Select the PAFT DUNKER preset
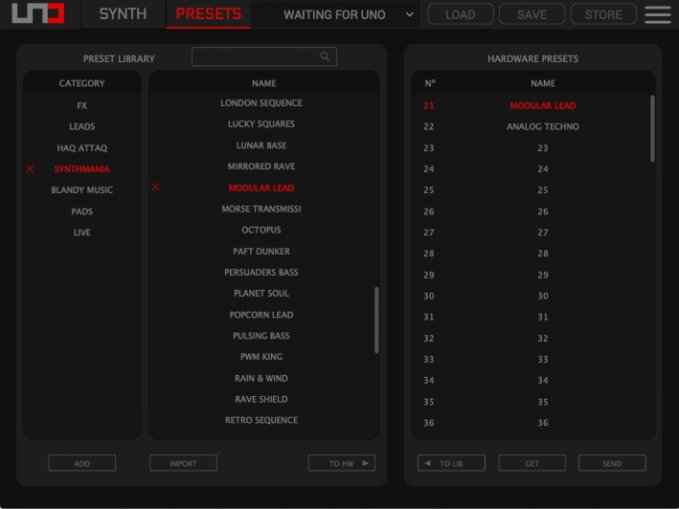 [261, 251]
